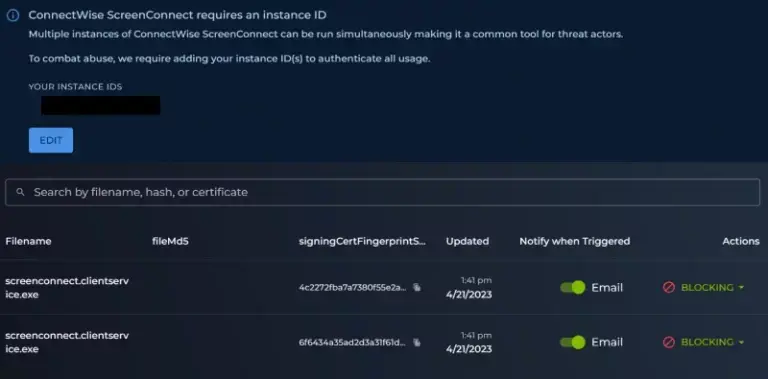Copy the 6f6434a35ad2d3a31f61d fingerprint

tap(416, 342)
